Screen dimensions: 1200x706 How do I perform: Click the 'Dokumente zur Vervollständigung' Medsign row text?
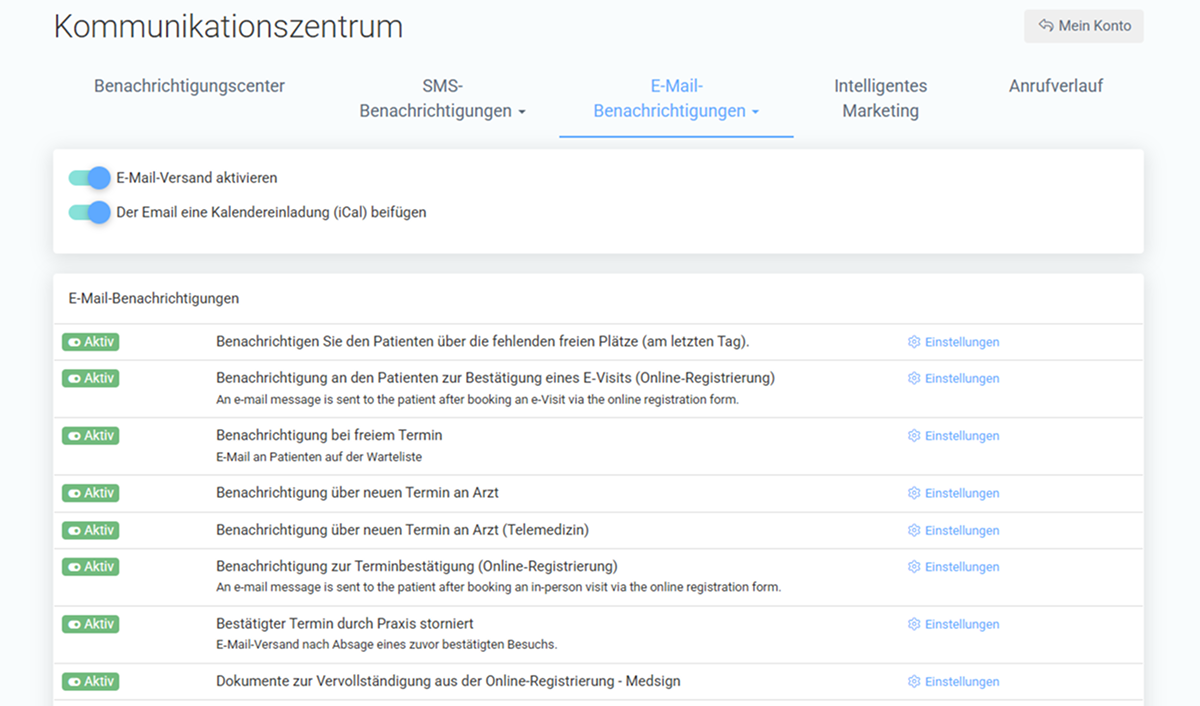tap(449, 681)
